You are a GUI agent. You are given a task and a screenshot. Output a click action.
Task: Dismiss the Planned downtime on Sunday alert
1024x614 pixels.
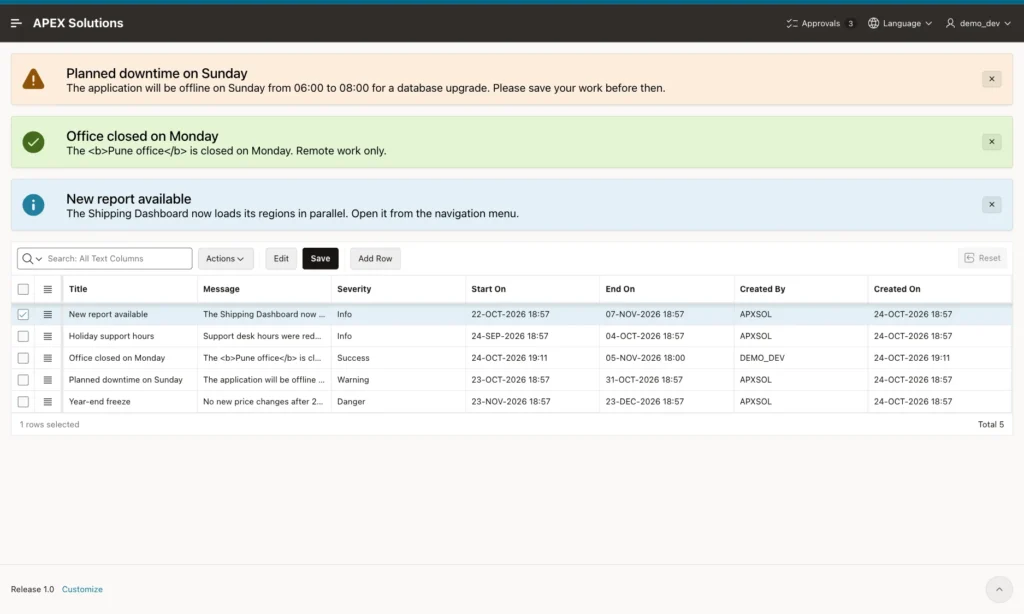click(x=991, y=79)
